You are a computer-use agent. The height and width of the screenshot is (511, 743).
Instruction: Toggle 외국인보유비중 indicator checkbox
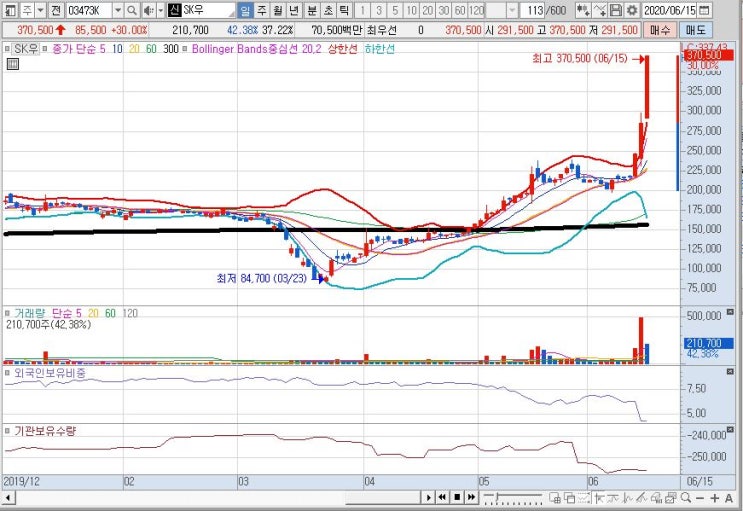[x=8, y=374]
